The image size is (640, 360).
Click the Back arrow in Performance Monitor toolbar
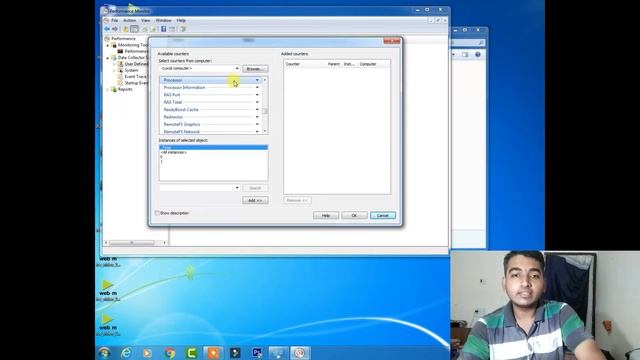(x=107, y=29)
